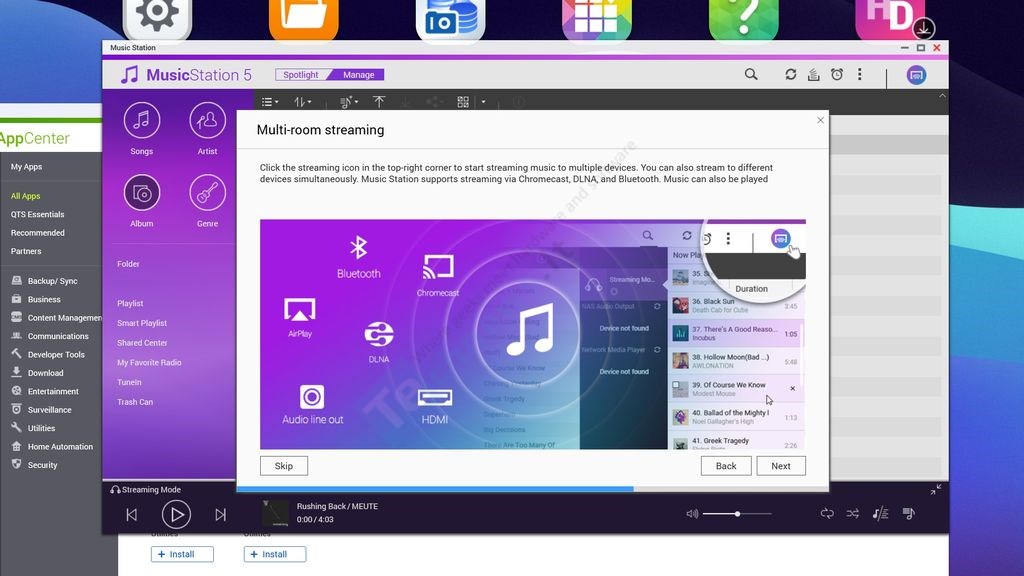
Task: Toggle shuffle mode in the player
Action: (853, 514)
